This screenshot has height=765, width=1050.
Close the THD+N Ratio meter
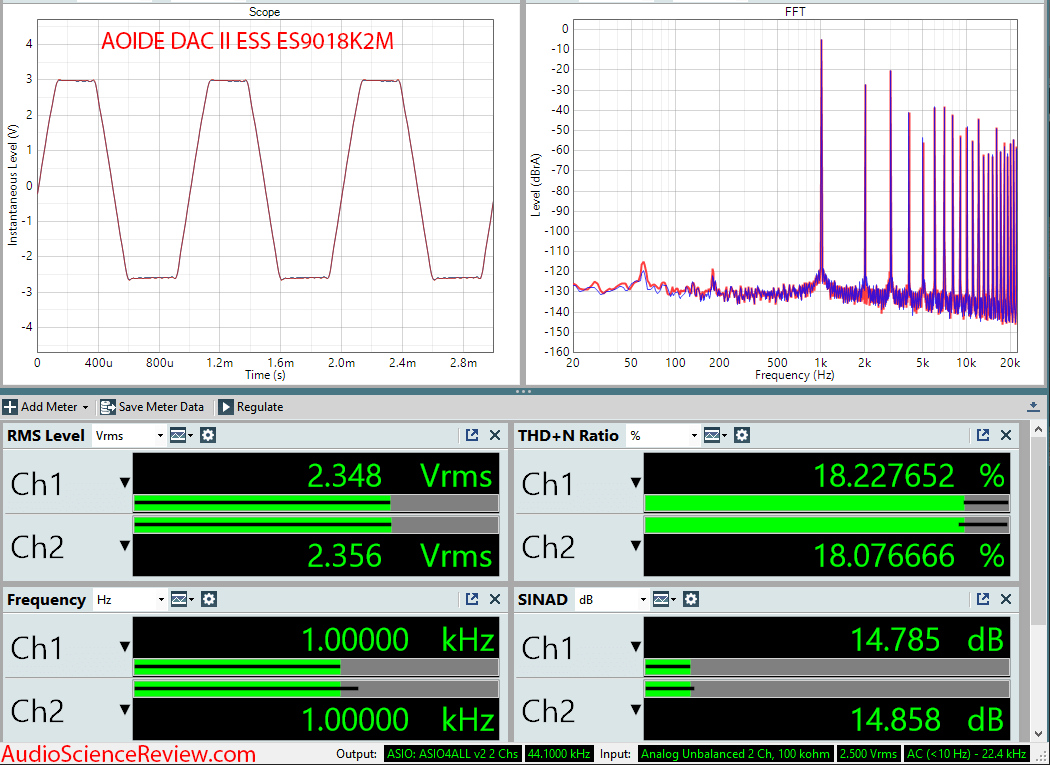[1006, 435]
